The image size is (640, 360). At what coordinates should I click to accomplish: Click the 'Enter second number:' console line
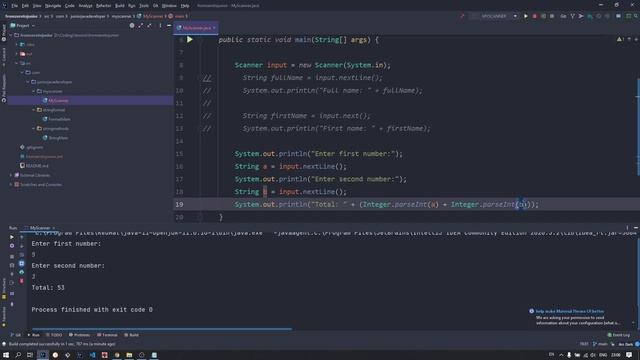68,266
